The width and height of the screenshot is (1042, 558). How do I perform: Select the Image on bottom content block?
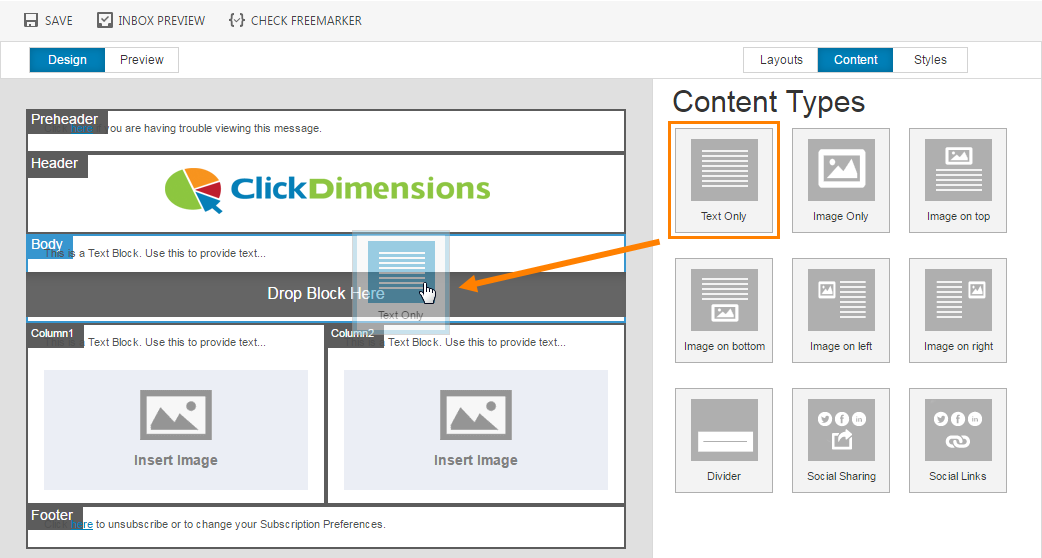[x=724, y=310]
